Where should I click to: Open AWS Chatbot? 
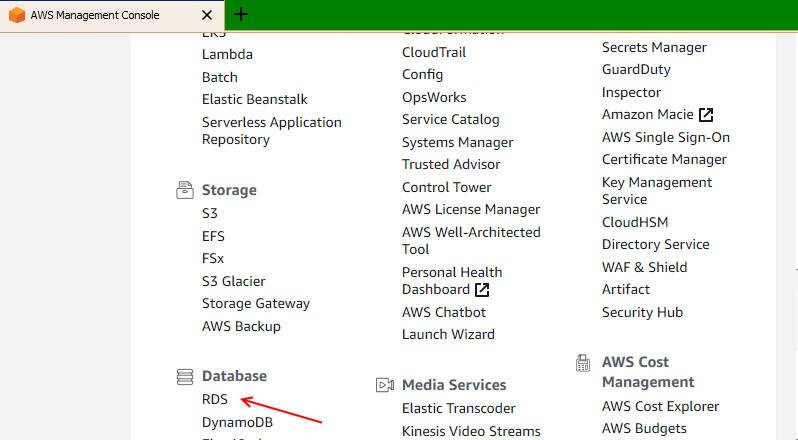pos(444,312)
